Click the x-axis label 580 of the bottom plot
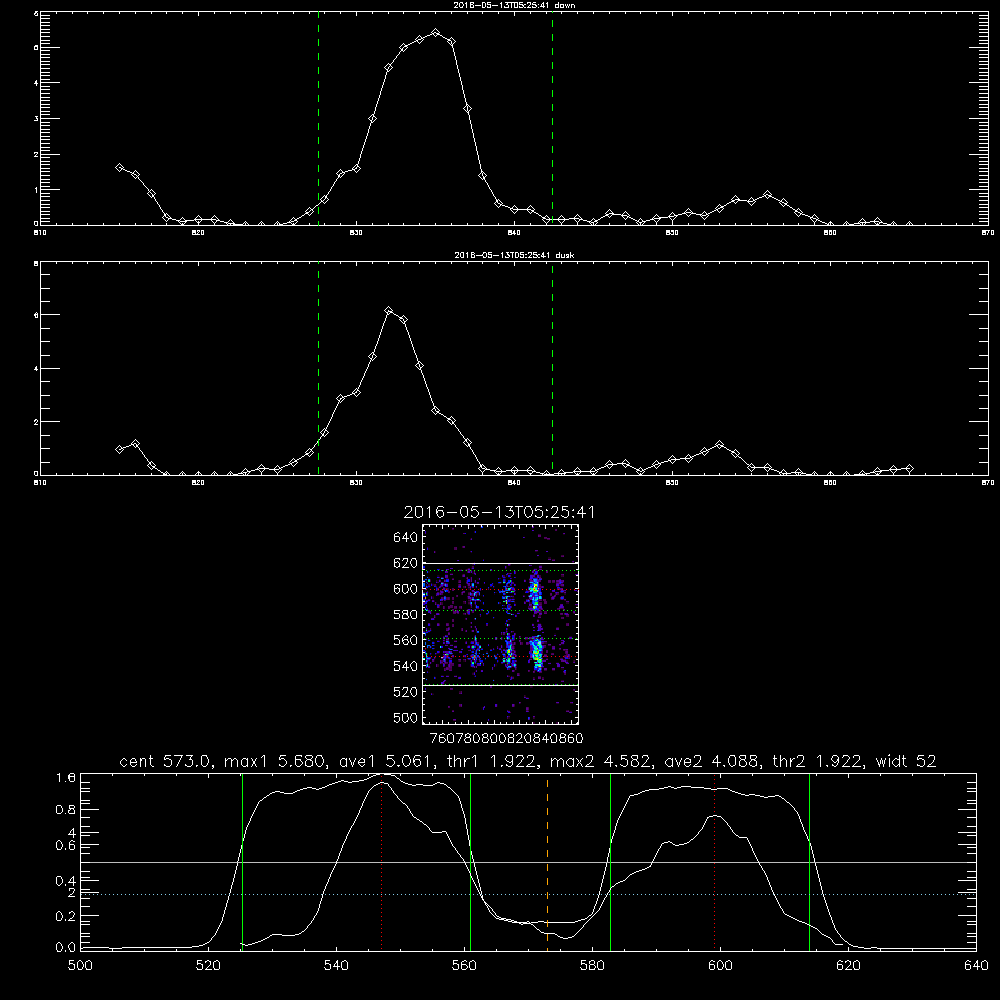 pos(592,966)
